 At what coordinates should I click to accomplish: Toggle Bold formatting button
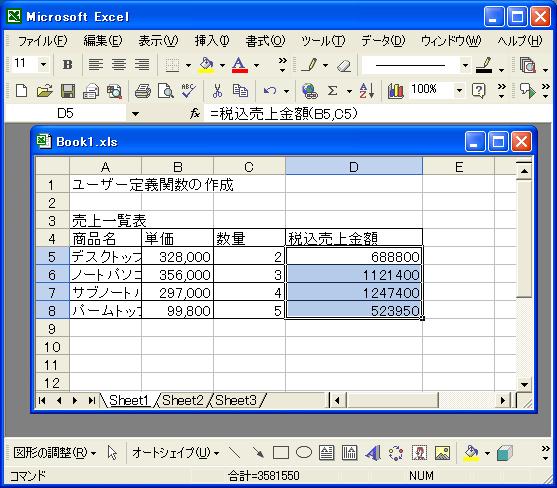click(67, 65)
